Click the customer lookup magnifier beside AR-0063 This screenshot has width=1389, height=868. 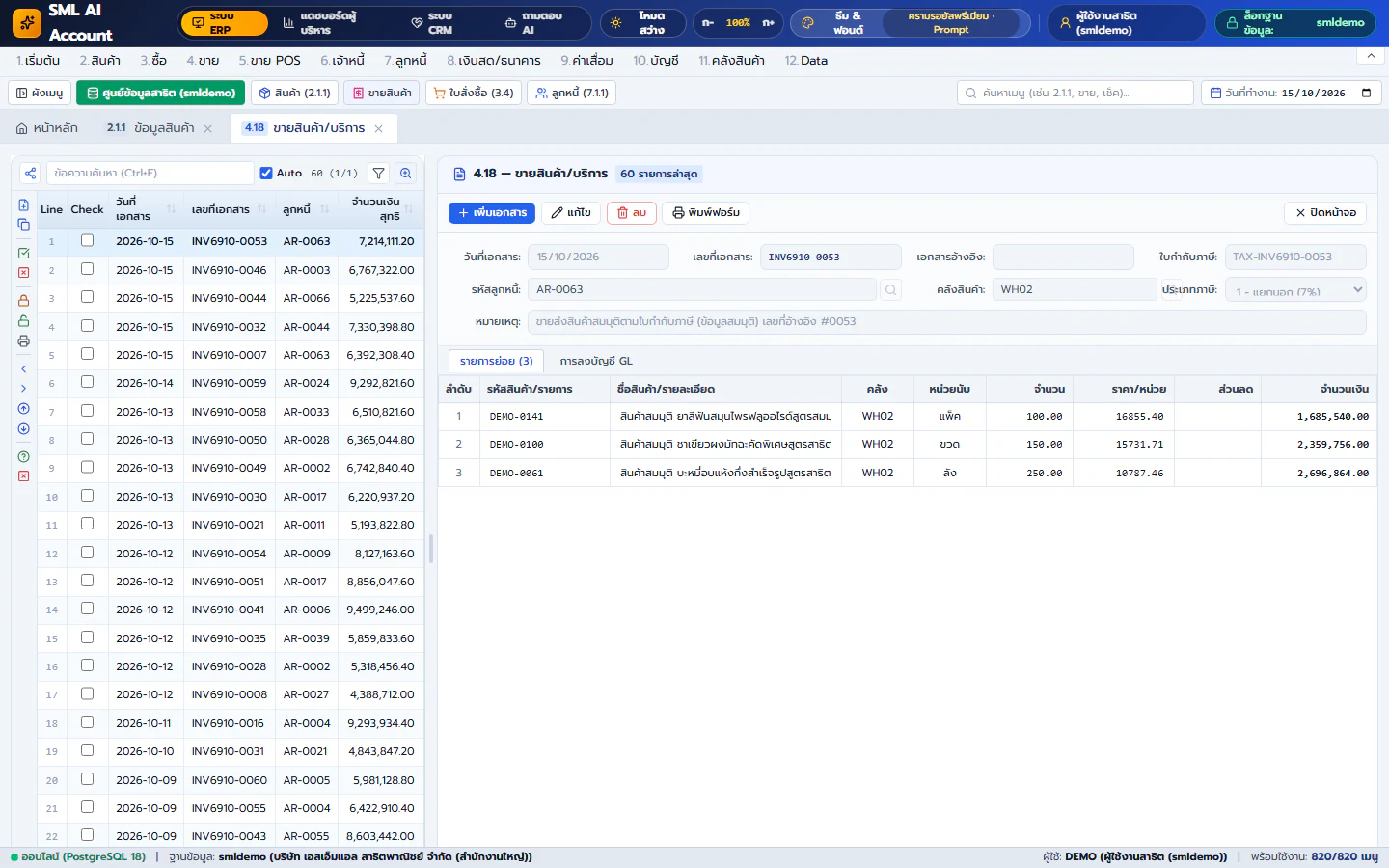891,289
